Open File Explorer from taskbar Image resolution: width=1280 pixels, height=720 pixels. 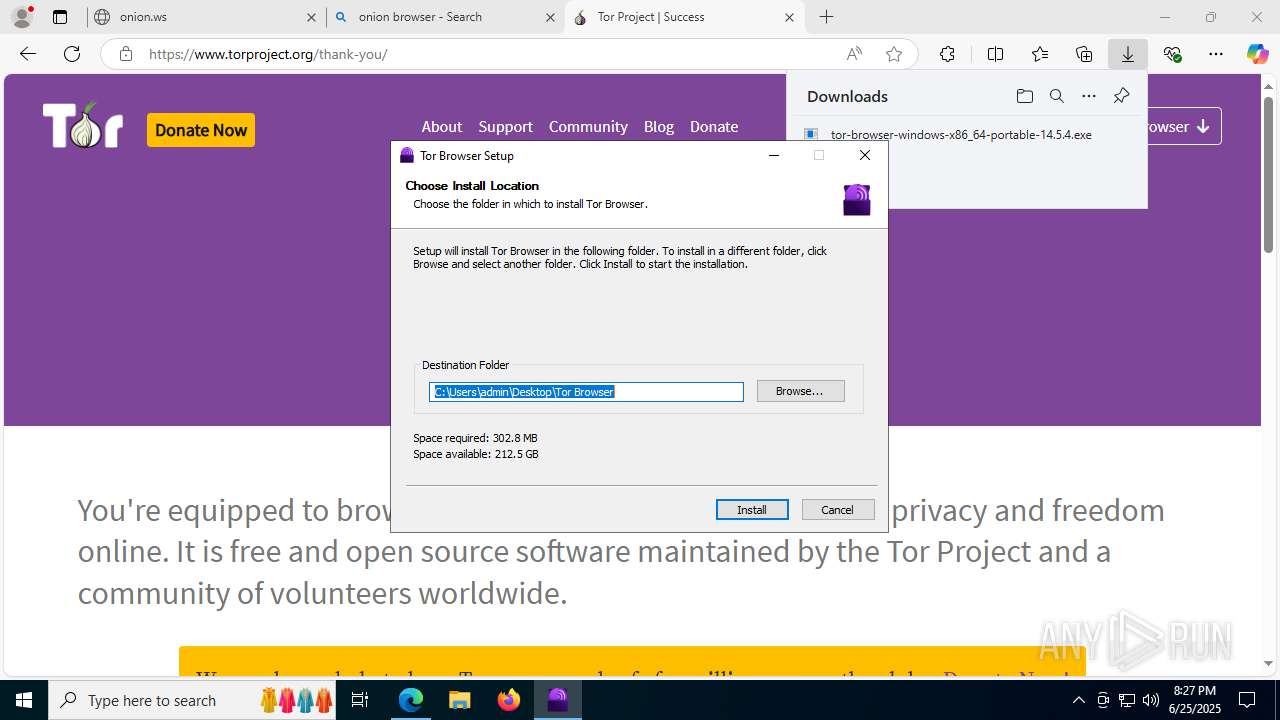pyautogui.click(x=460, y=700)
